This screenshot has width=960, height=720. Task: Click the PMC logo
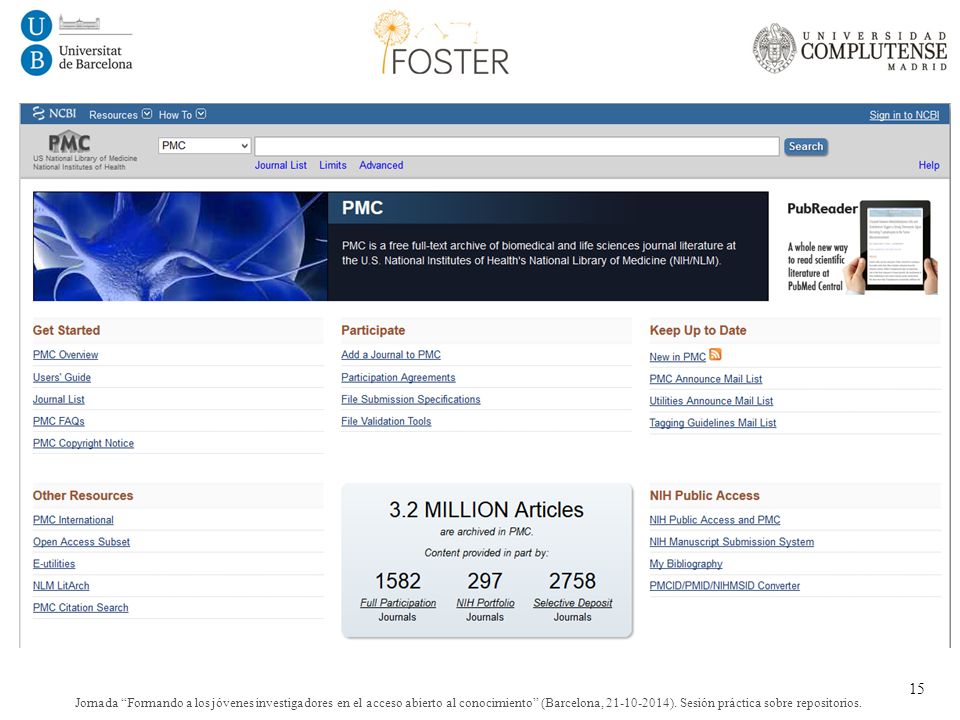[x=69, y=143]
